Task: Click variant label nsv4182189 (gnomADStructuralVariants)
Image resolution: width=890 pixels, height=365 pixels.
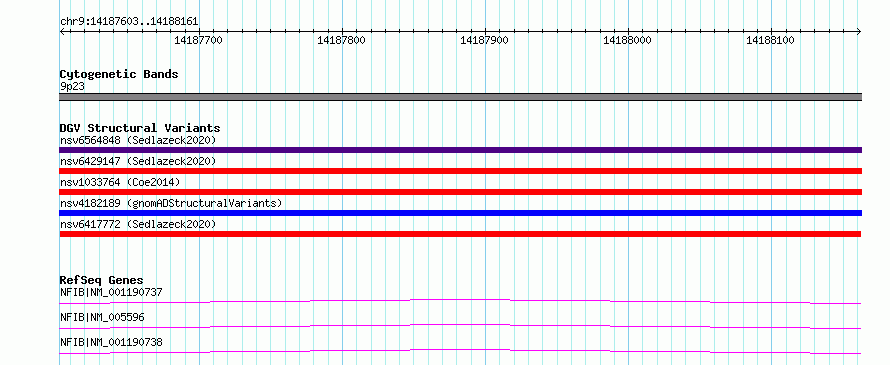Action: pyautogui.click(x=171, y=203)
